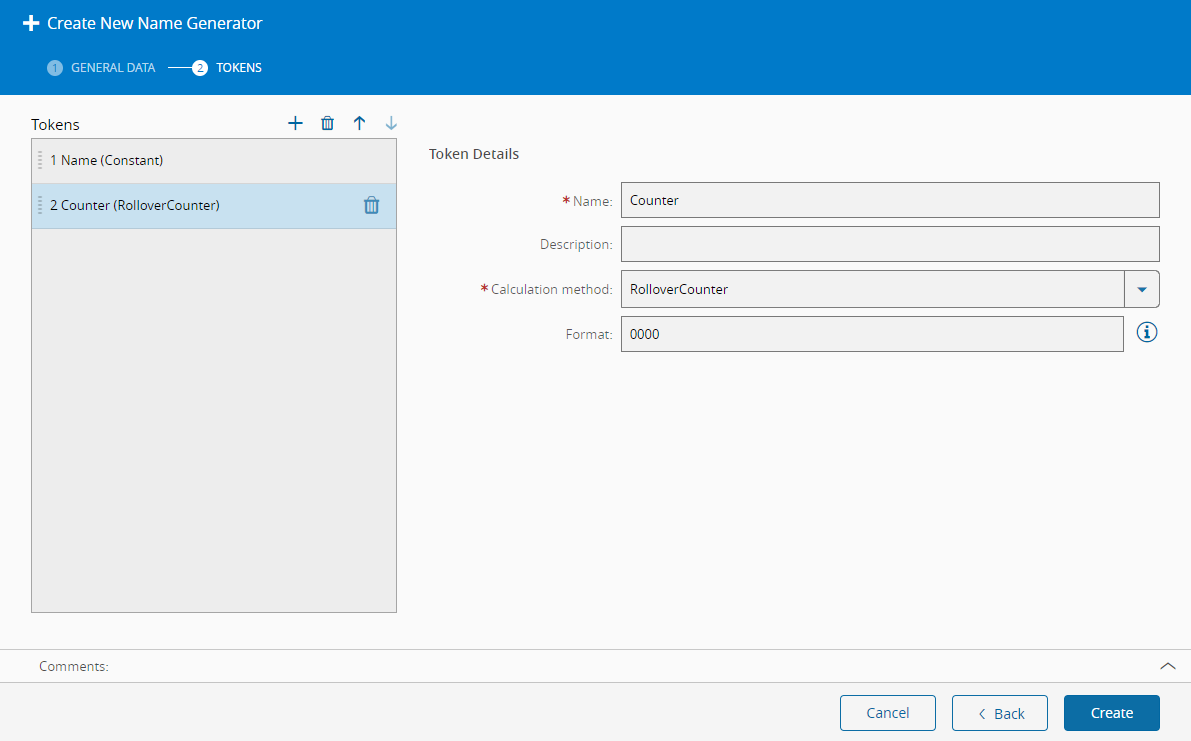Open Calculation method dropdown arrow

(1141, 289)
